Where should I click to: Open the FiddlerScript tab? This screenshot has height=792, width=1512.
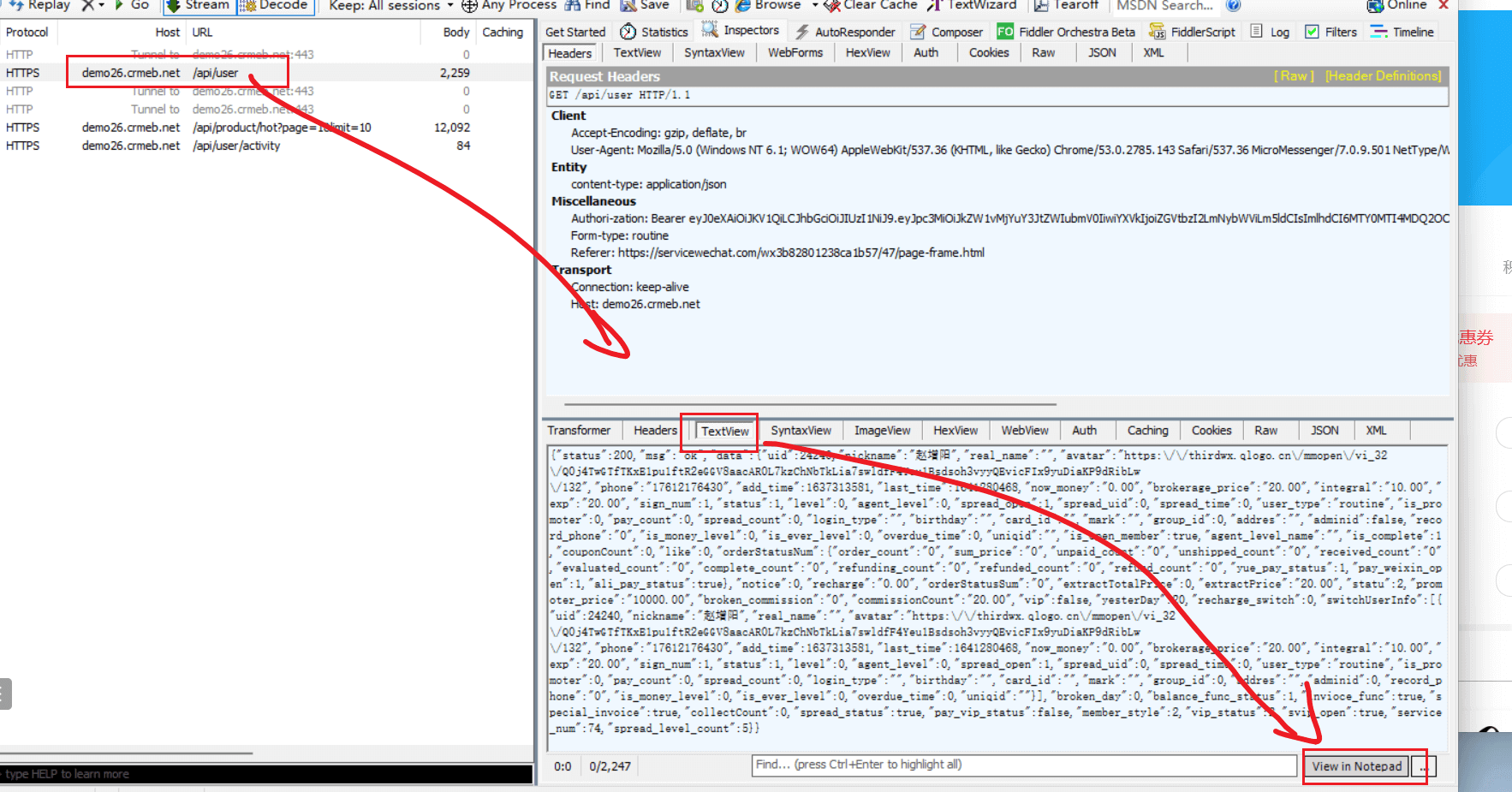[x=1193, y=32]
